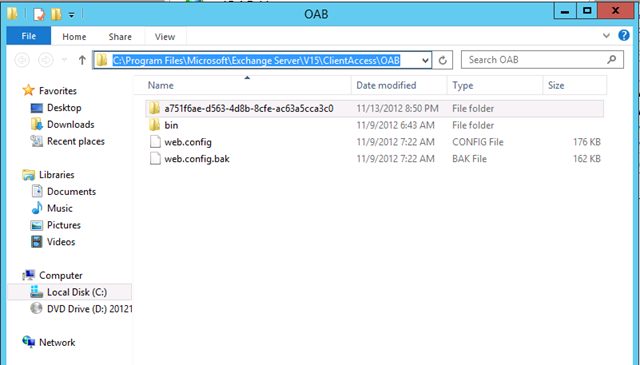Select the bin folder
640x365 pixels.
coord(375,125)
